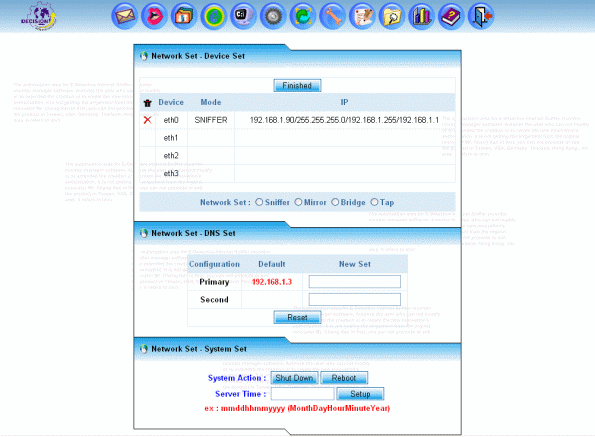Image resolution: width=595 pixels, height=437 pixels.
Task: Click the Default column header in DNS table
Action: tap(272, 264)
